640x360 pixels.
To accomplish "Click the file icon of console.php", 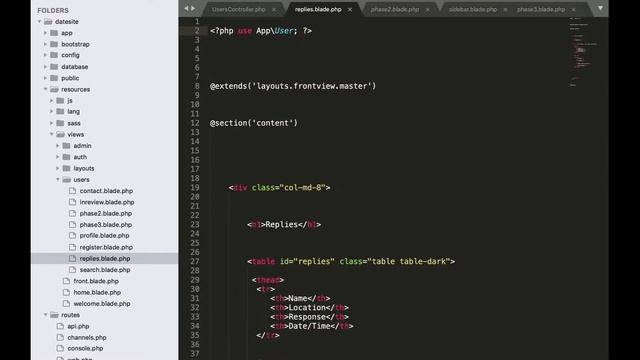I will (x=60, y=348).
